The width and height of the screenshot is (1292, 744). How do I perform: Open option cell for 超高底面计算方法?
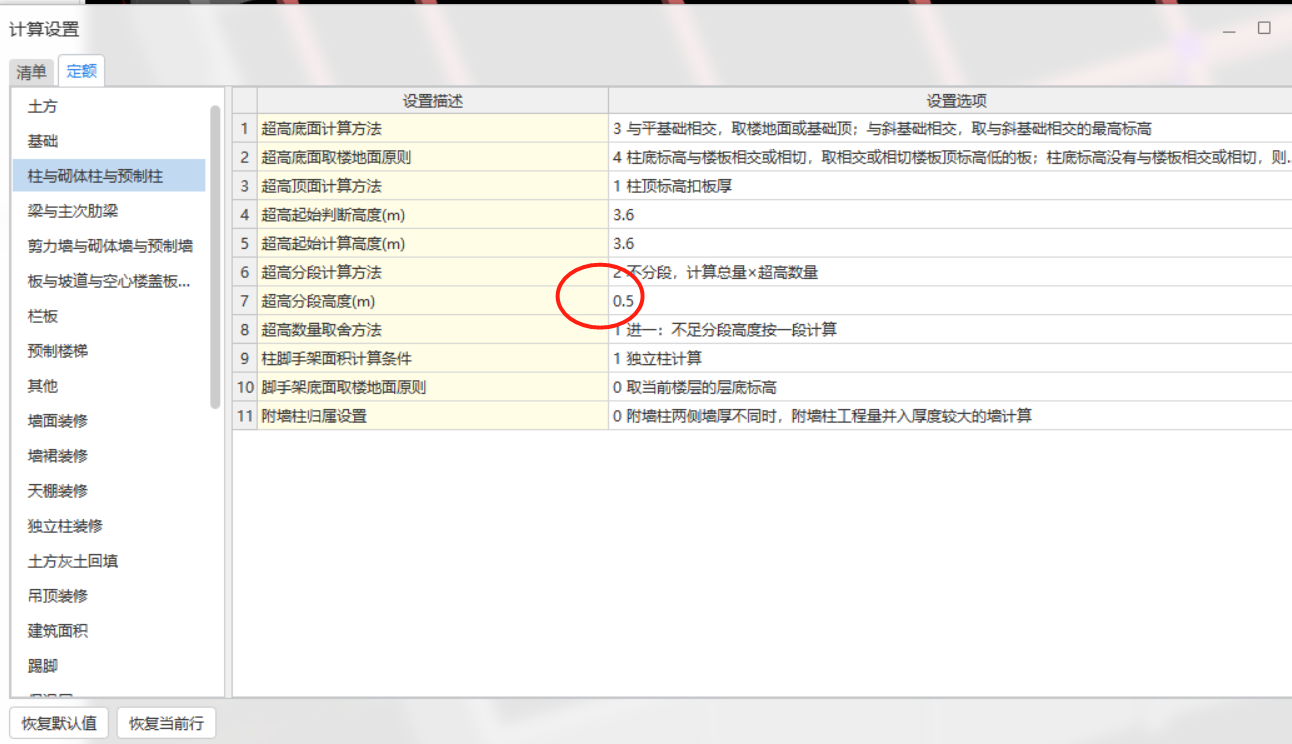(x=950, y=129)
